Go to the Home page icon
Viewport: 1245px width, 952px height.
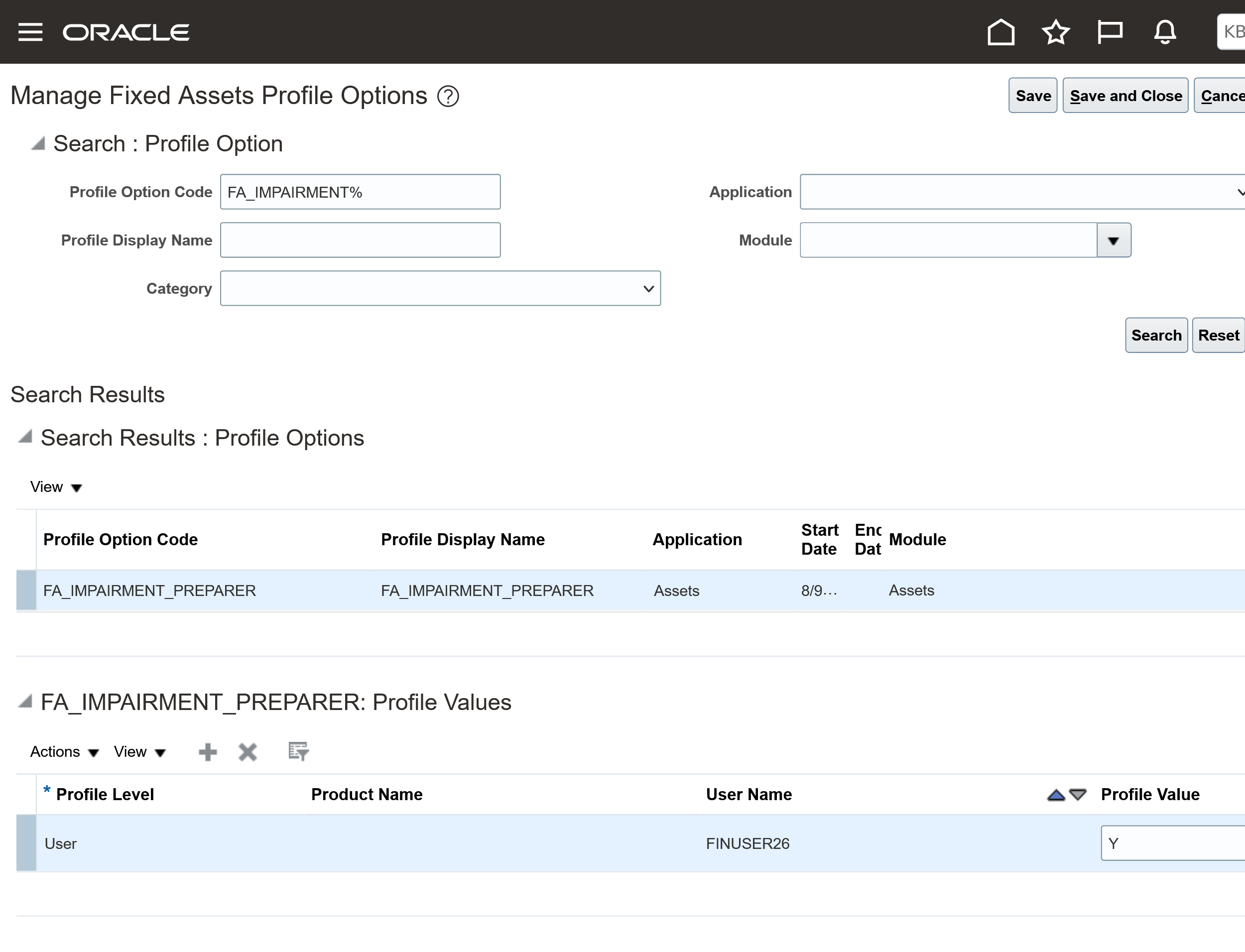point(1001,32)
